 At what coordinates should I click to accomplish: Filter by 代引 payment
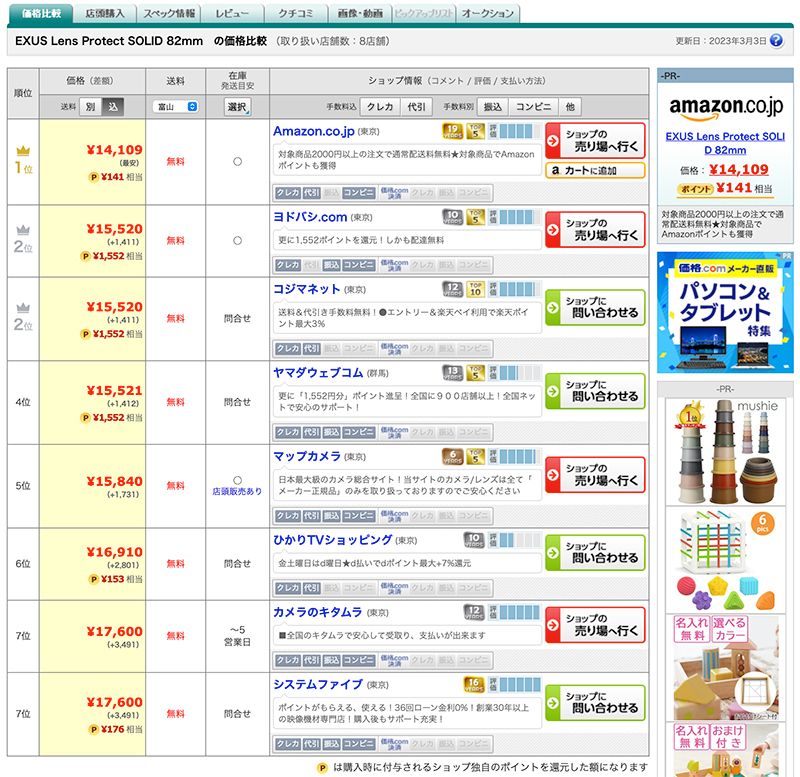[x=416, y=107]
